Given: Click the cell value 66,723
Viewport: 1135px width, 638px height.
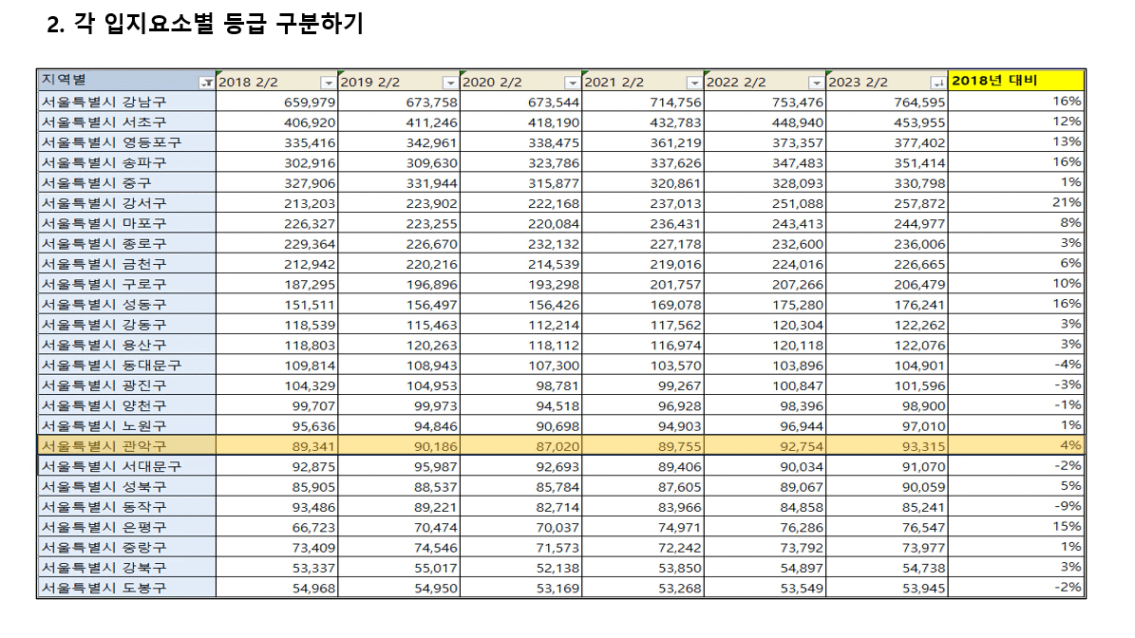Looking at the screenshot, I should pos(314,528).
